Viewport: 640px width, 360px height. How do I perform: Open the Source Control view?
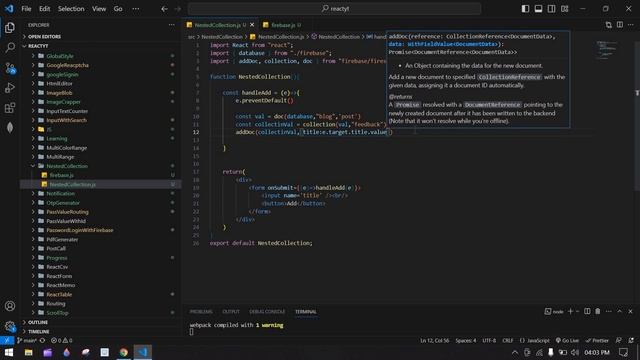point(10,68)
